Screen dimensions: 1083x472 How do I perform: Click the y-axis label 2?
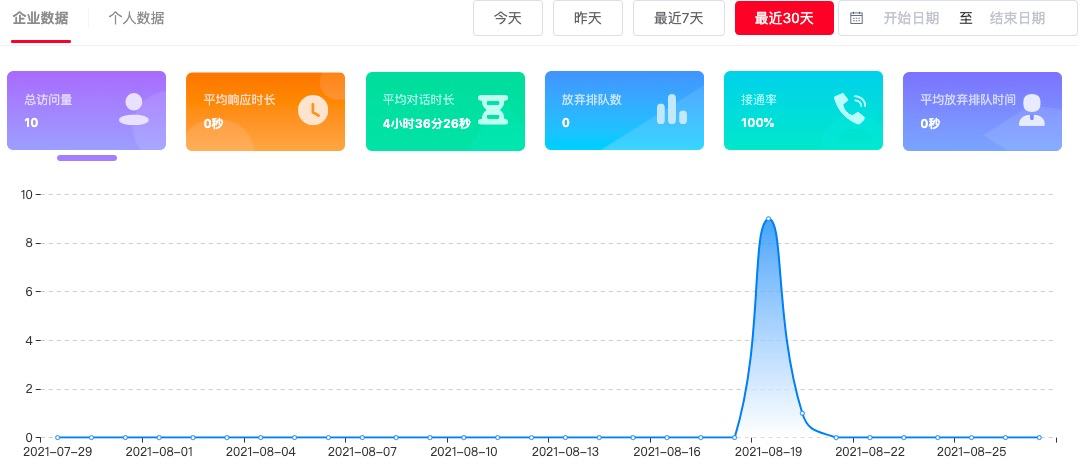(x=30, y=389)
